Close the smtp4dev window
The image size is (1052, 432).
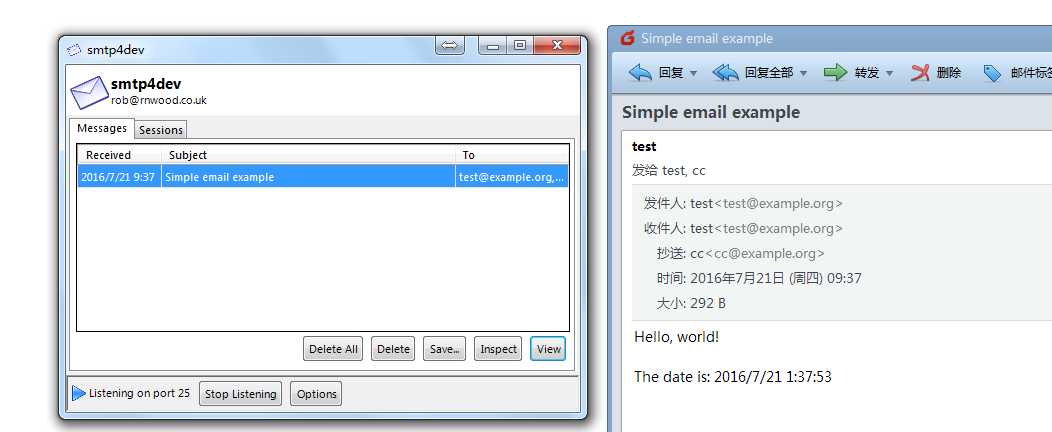point(557,46)
